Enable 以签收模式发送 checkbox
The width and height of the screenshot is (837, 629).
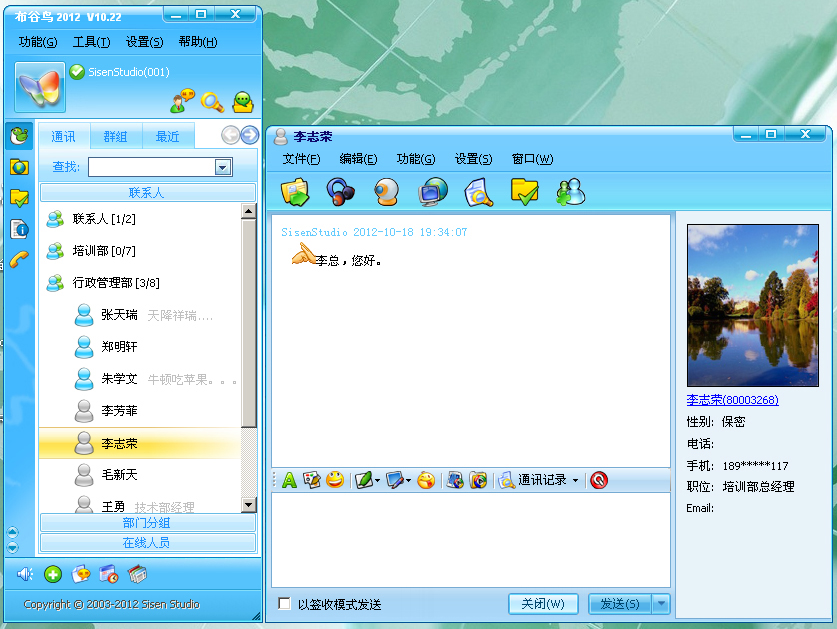285,604
